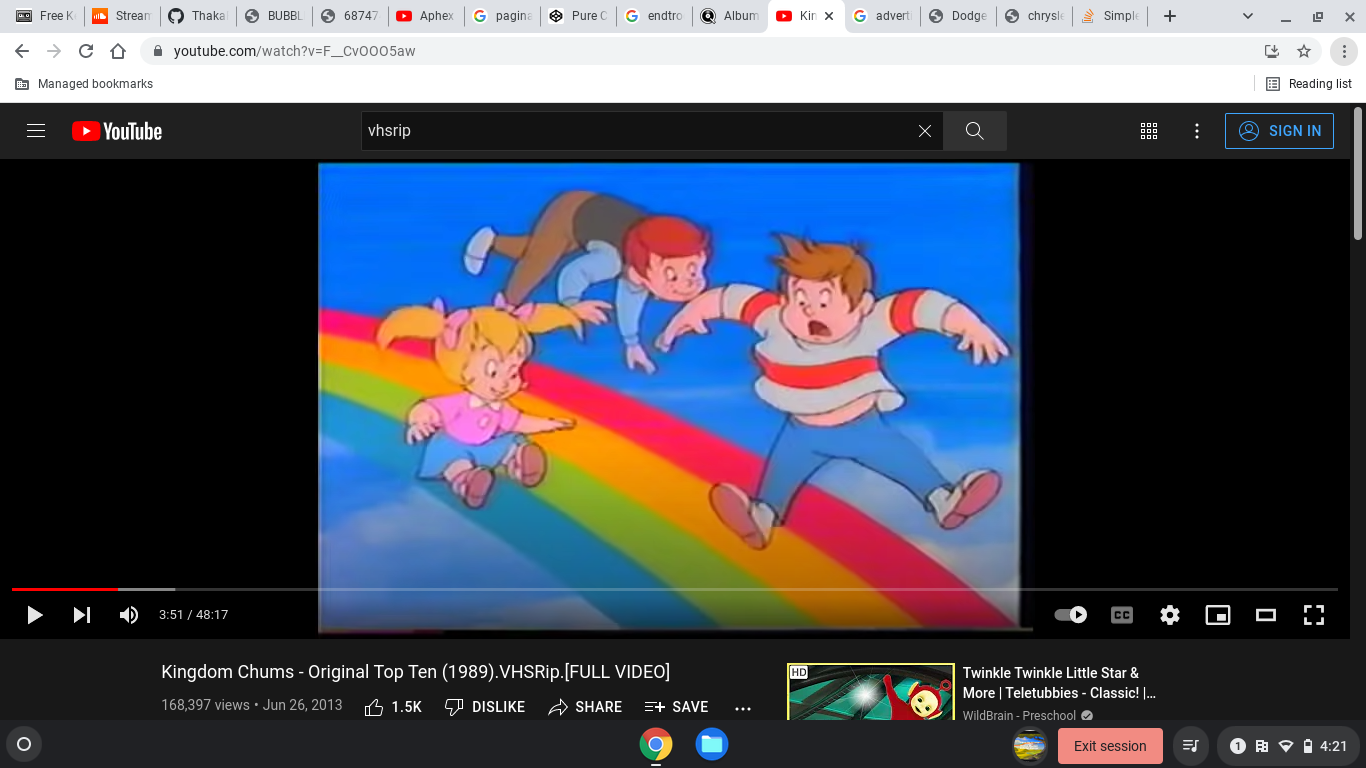Image resolution: width=1366 pixels, height=768 pixels.
Task: Toggle closed captions CC
Action: tap(1122, 615)
